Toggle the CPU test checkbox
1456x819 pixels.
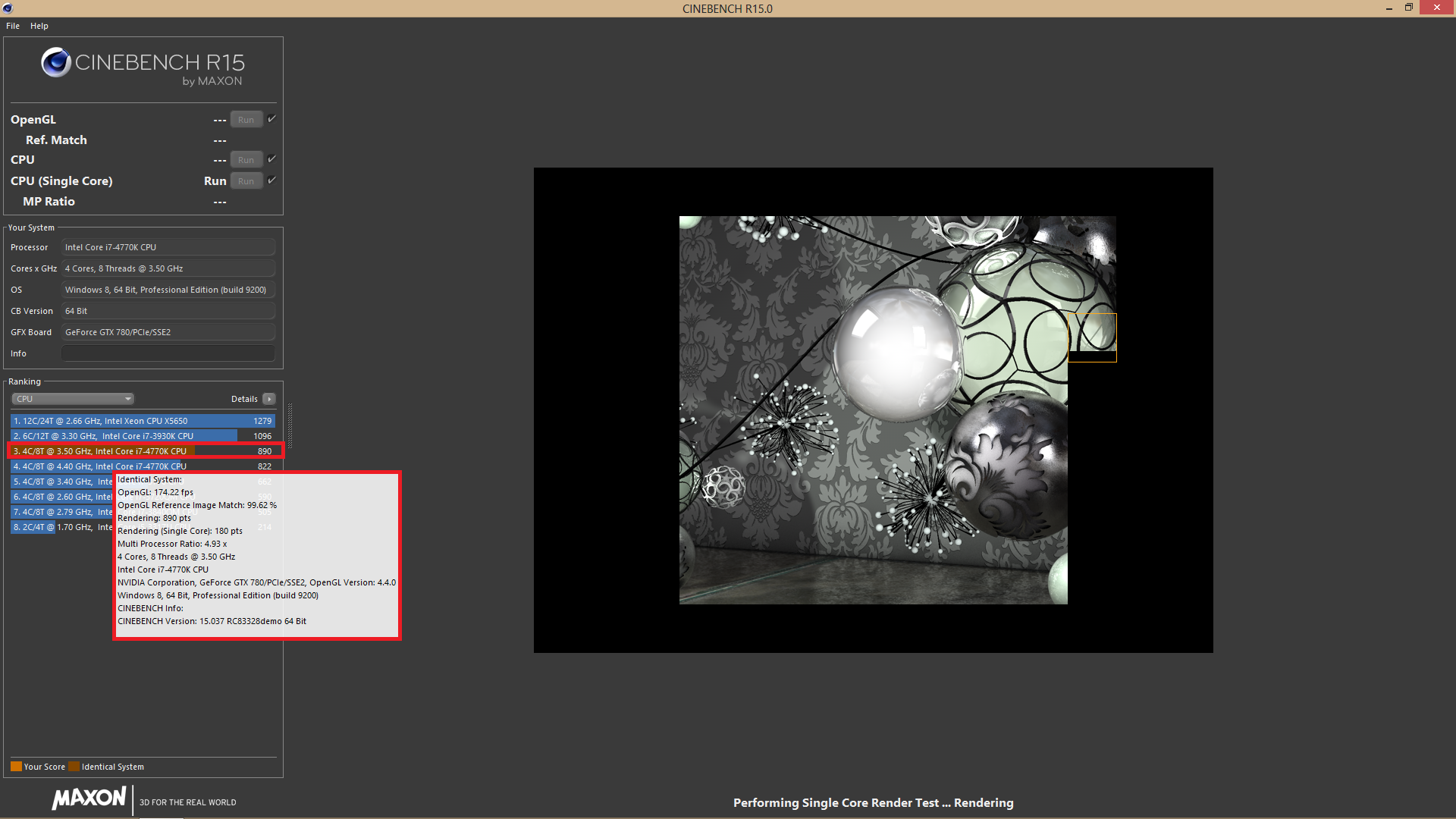coord(271,159)
